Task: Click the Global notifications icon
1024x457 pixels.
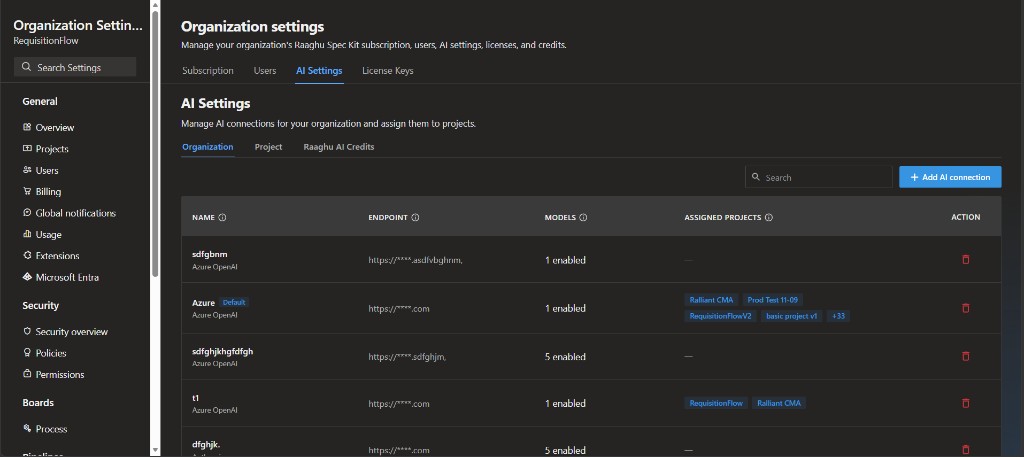Action: pyautogui.click(x=27, y=213)
